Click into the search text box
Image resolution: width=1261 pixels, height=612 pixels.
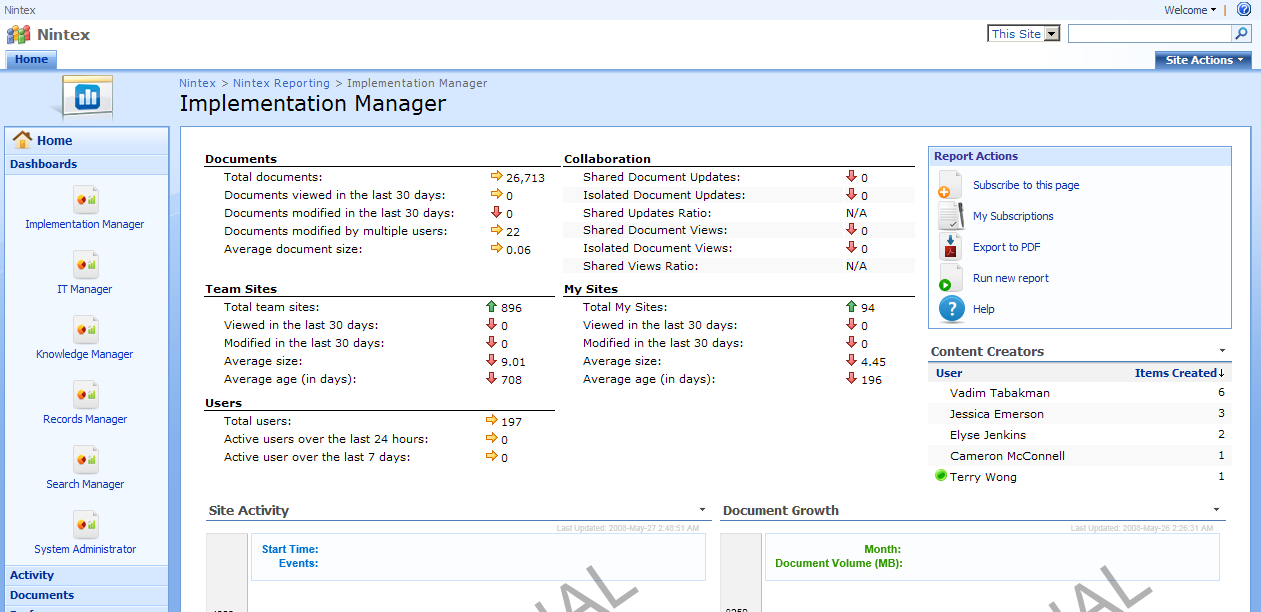pyautogui.click(x=1149, y=34)
